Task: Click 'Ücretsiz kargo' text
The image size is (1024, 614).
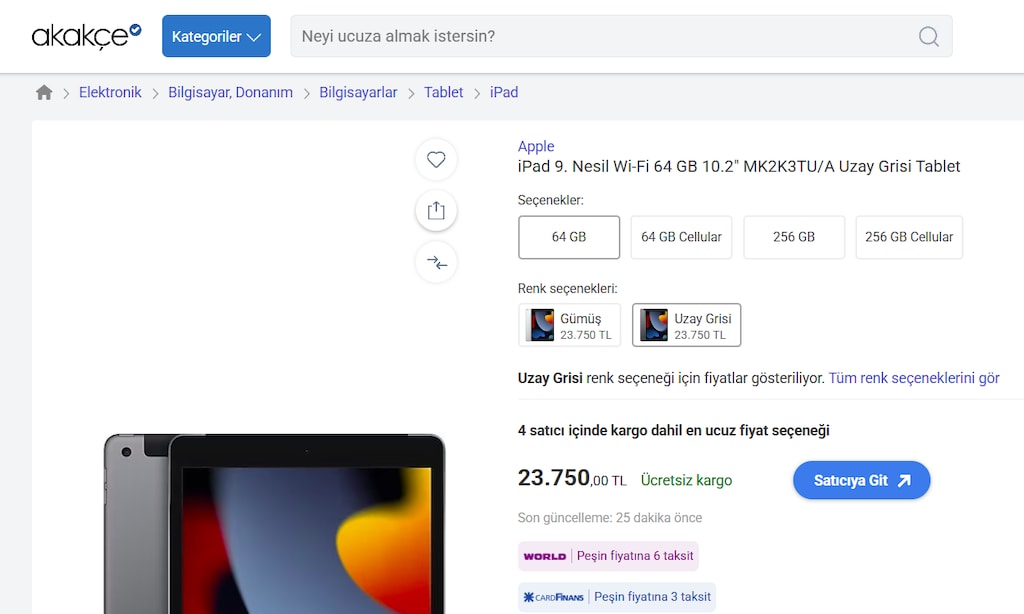Action: click(x=686, y=481)
